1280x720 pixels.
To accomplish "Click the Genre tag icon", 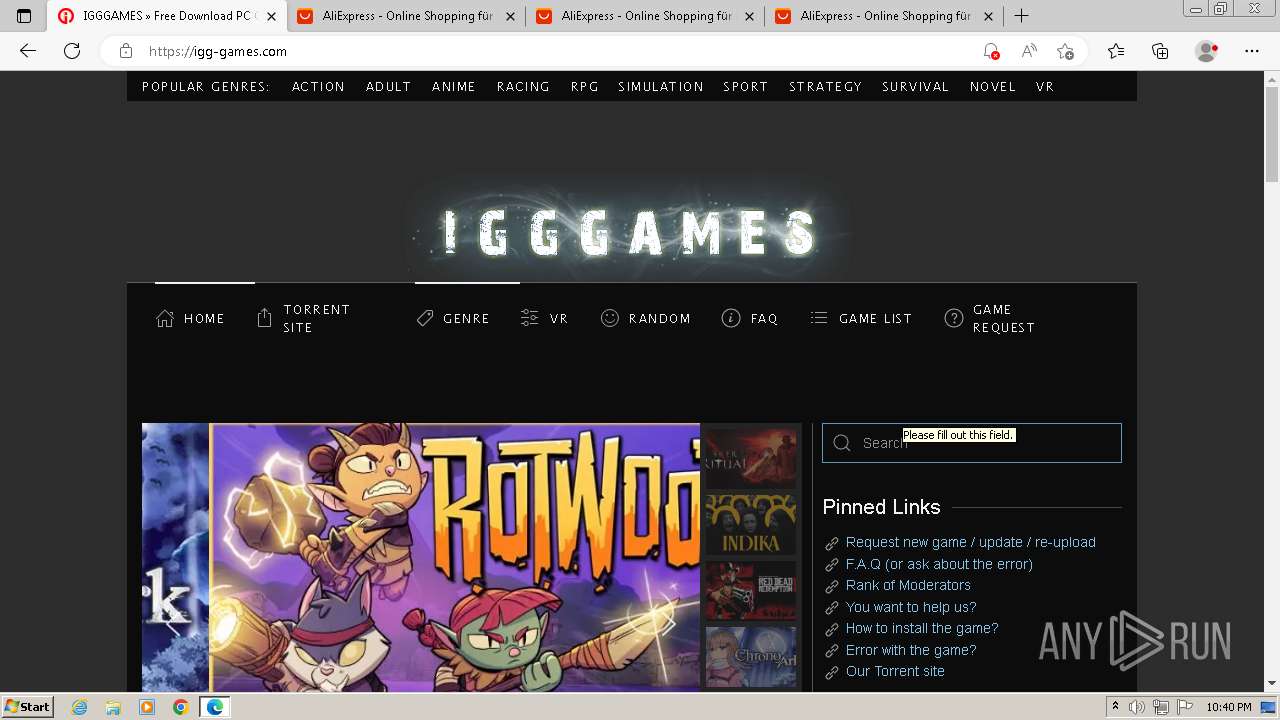I will point(425,318).
